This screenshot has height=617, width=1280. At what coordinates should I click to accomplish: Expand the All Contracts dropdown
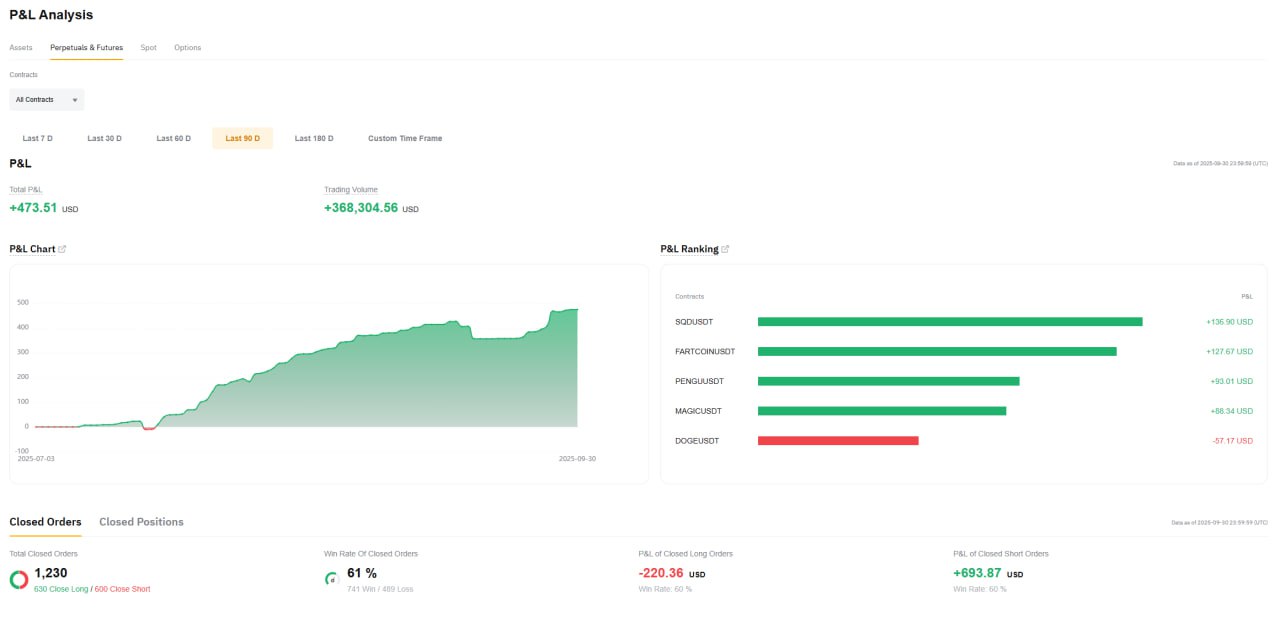(x=47, y=100)
